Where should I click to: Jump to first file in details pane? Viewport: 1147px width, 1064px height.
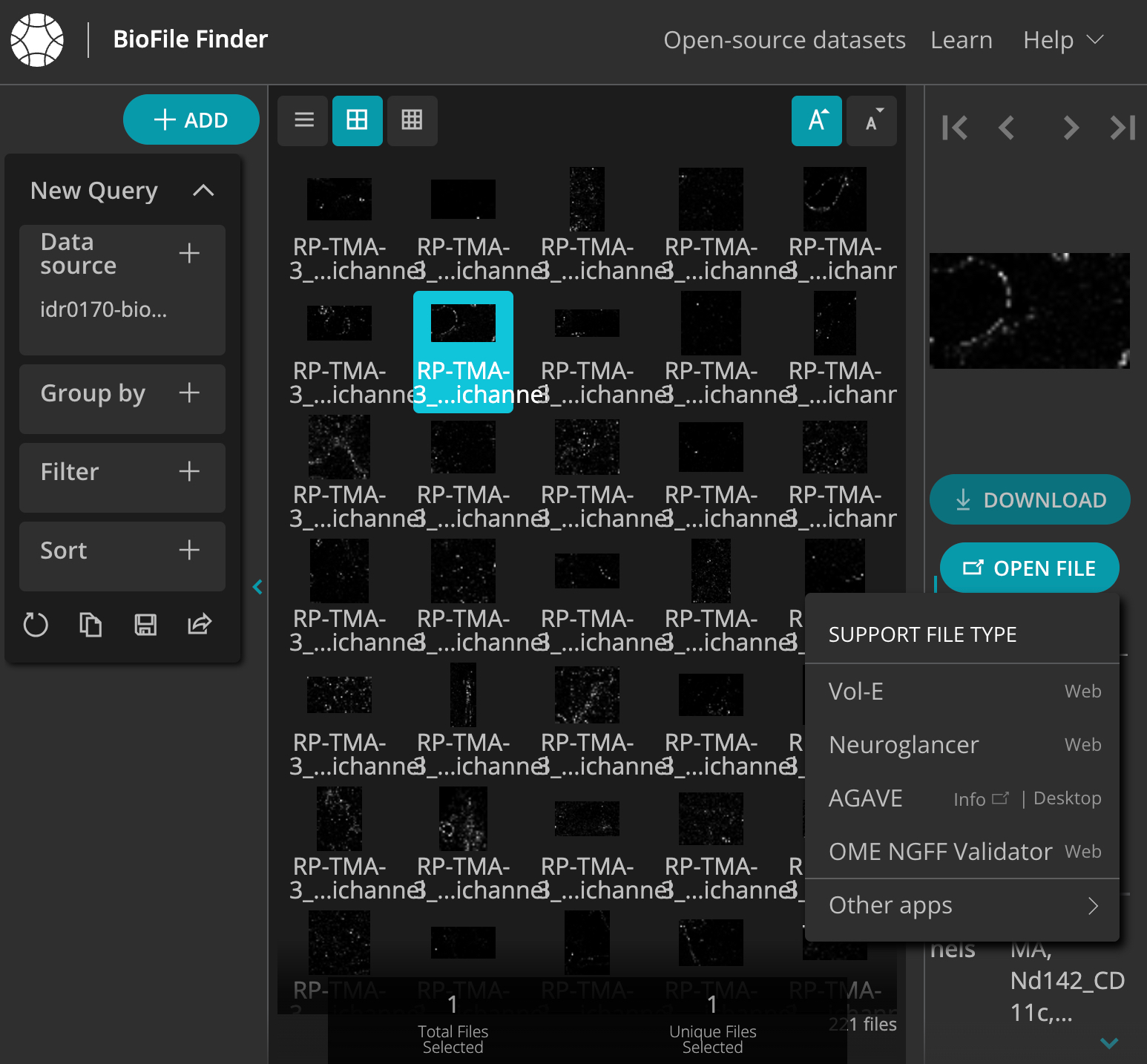point(954,128)
